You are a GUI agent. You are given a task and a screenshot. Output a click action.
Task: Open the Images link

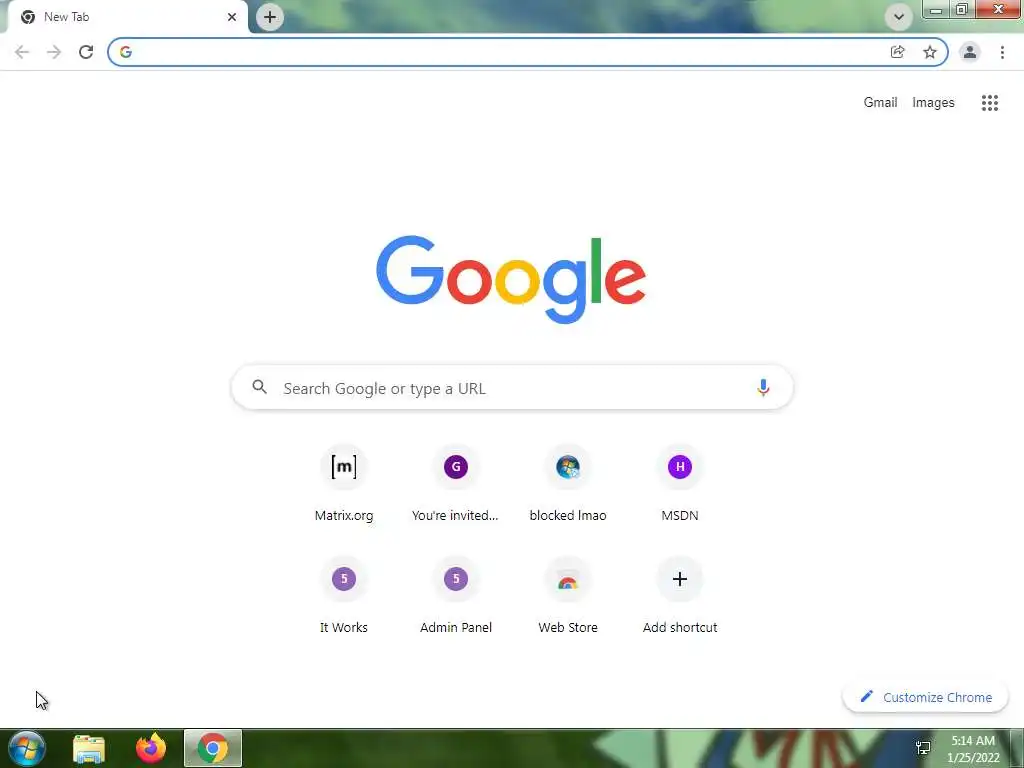933,103
